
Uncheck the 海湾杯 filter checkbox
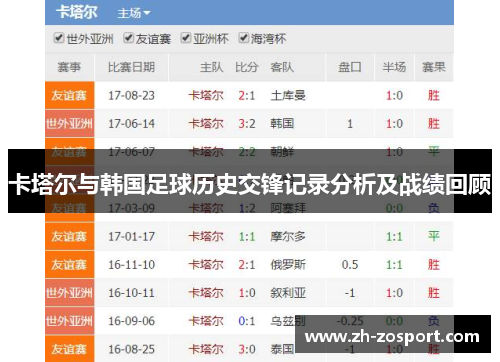(x=243, y=38)
